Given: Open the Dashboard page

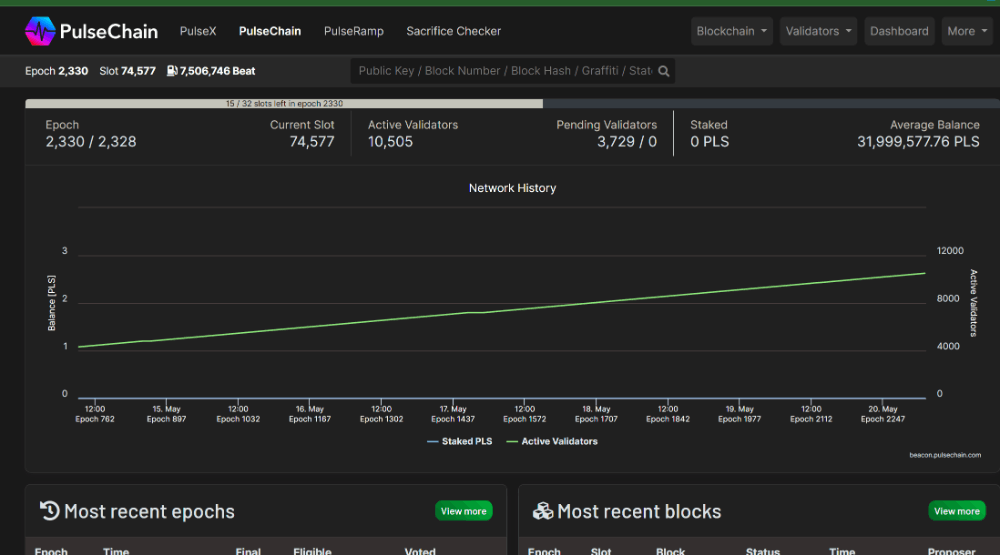Looking at the screenshot, I should 899,31.
